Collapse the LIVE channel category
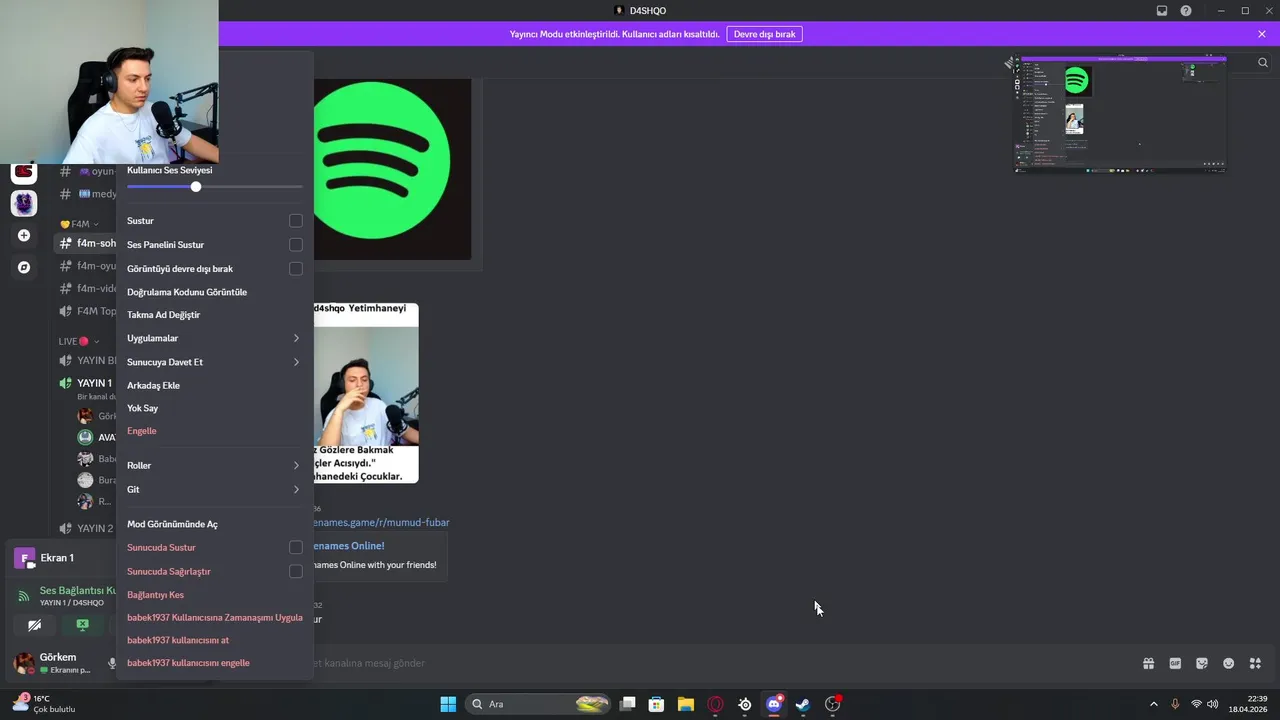Screen dimensions: 1280x720 [79, 341]
